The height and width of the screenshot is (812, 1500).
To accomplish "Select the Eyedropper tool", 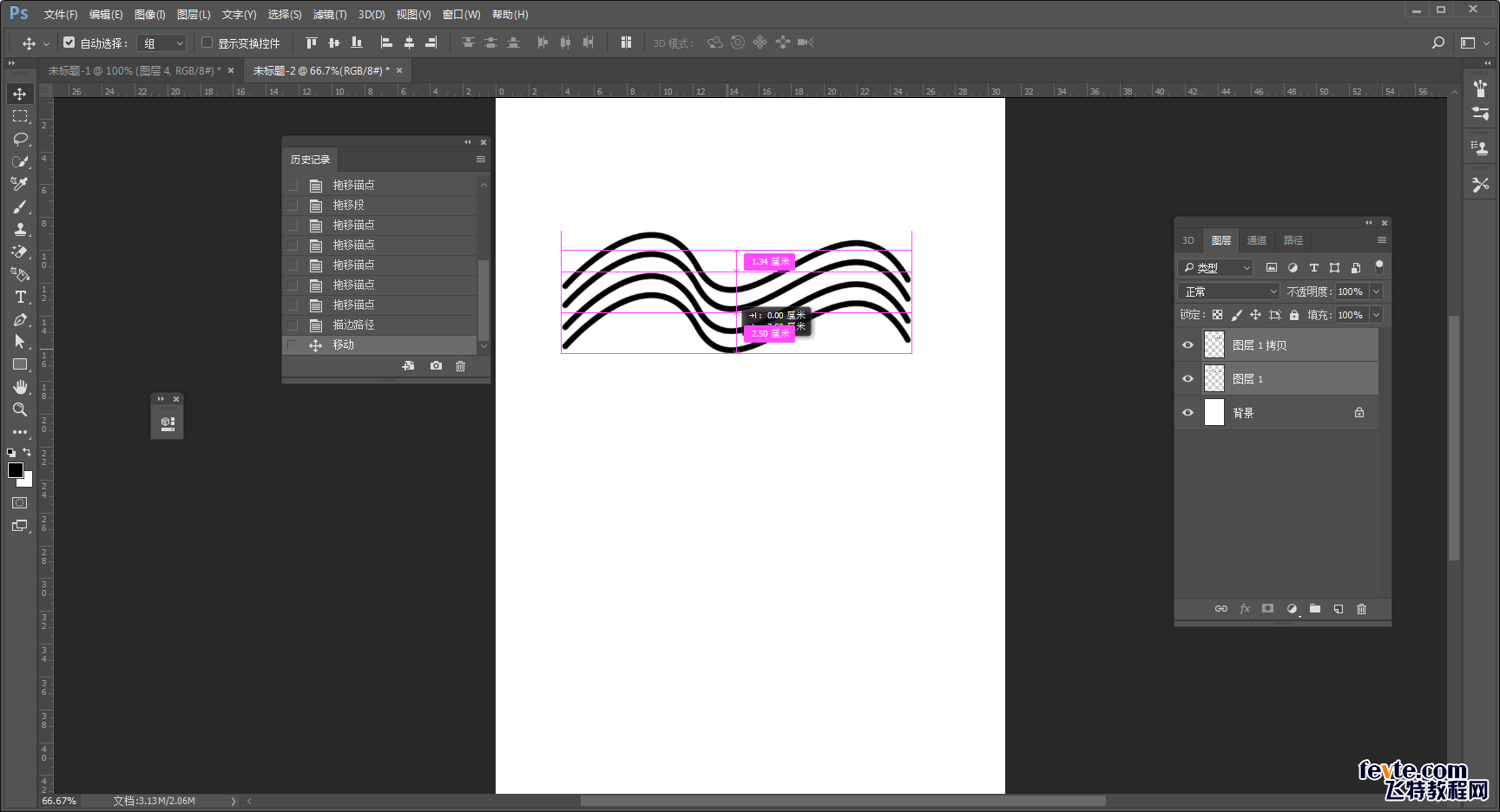I will click(x=19, y=184).
